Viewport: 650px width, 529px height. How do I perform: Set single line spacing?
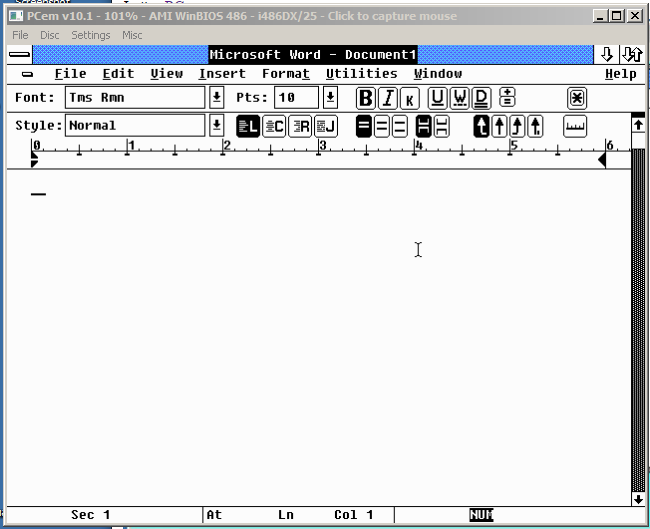click(x=364, y=126)
